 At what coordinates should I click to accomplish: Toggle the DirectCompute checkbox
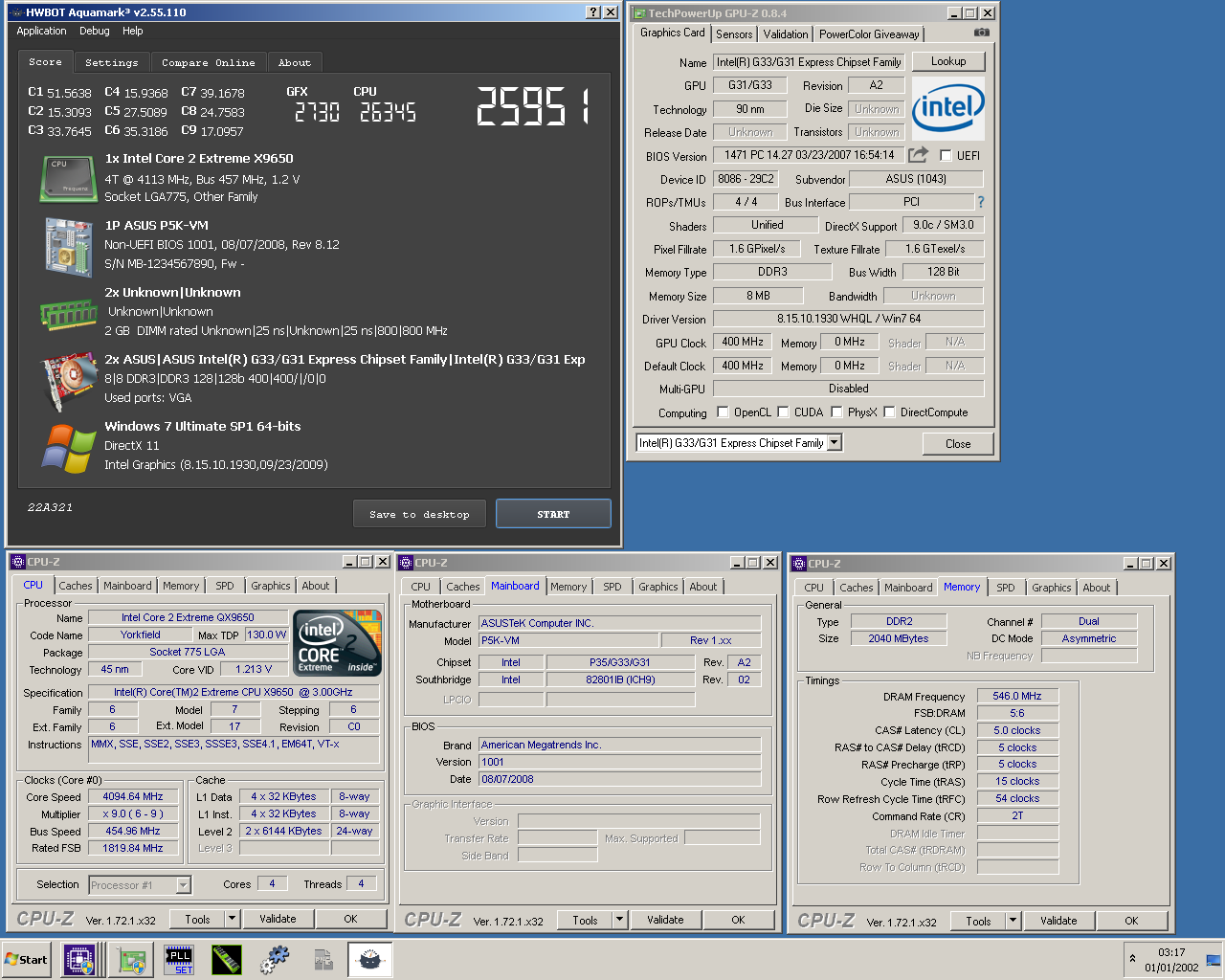tap(890, 412)
